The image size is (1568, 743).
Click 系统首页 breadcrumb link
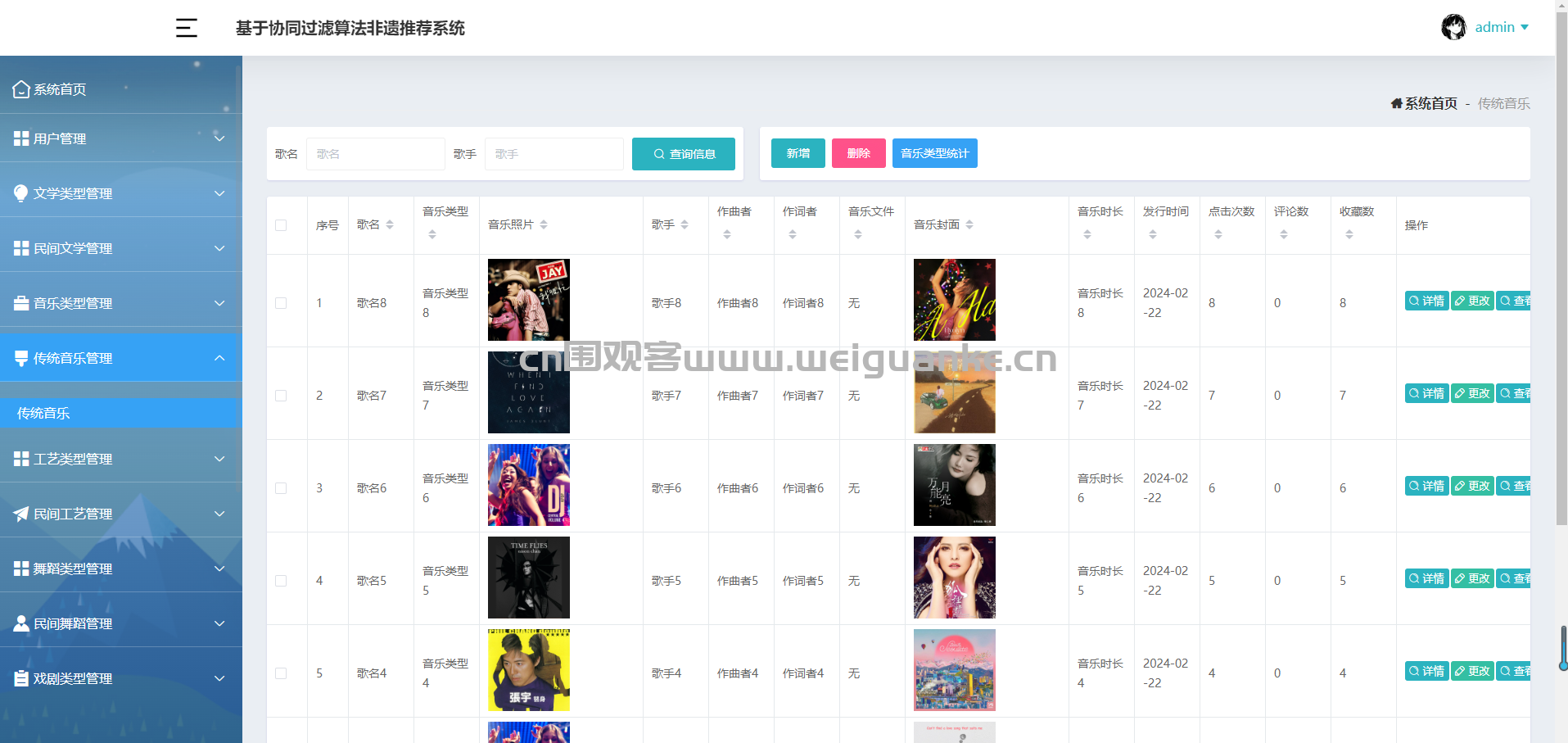point(1431,103)
